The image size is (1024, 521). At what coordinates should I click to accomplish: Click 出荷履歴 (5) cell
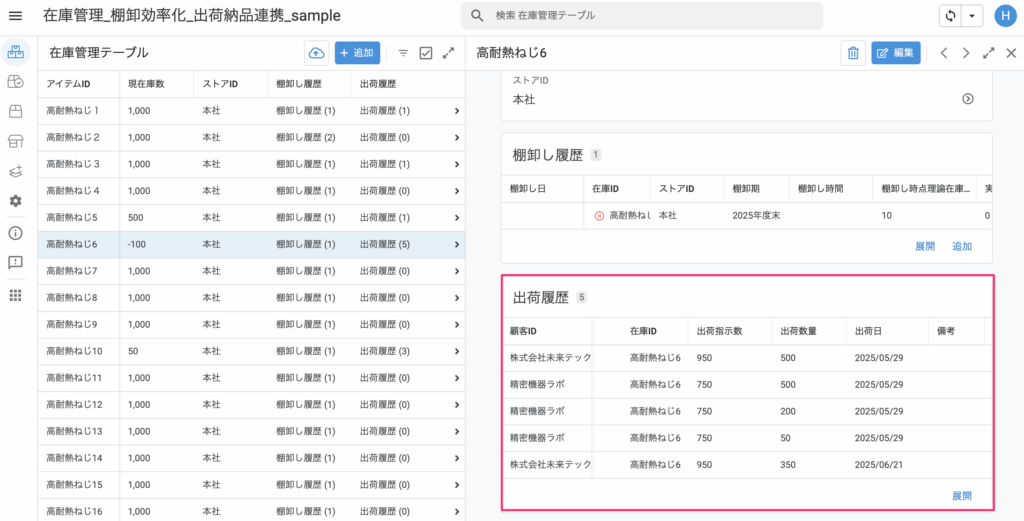[x=385, y=245]
